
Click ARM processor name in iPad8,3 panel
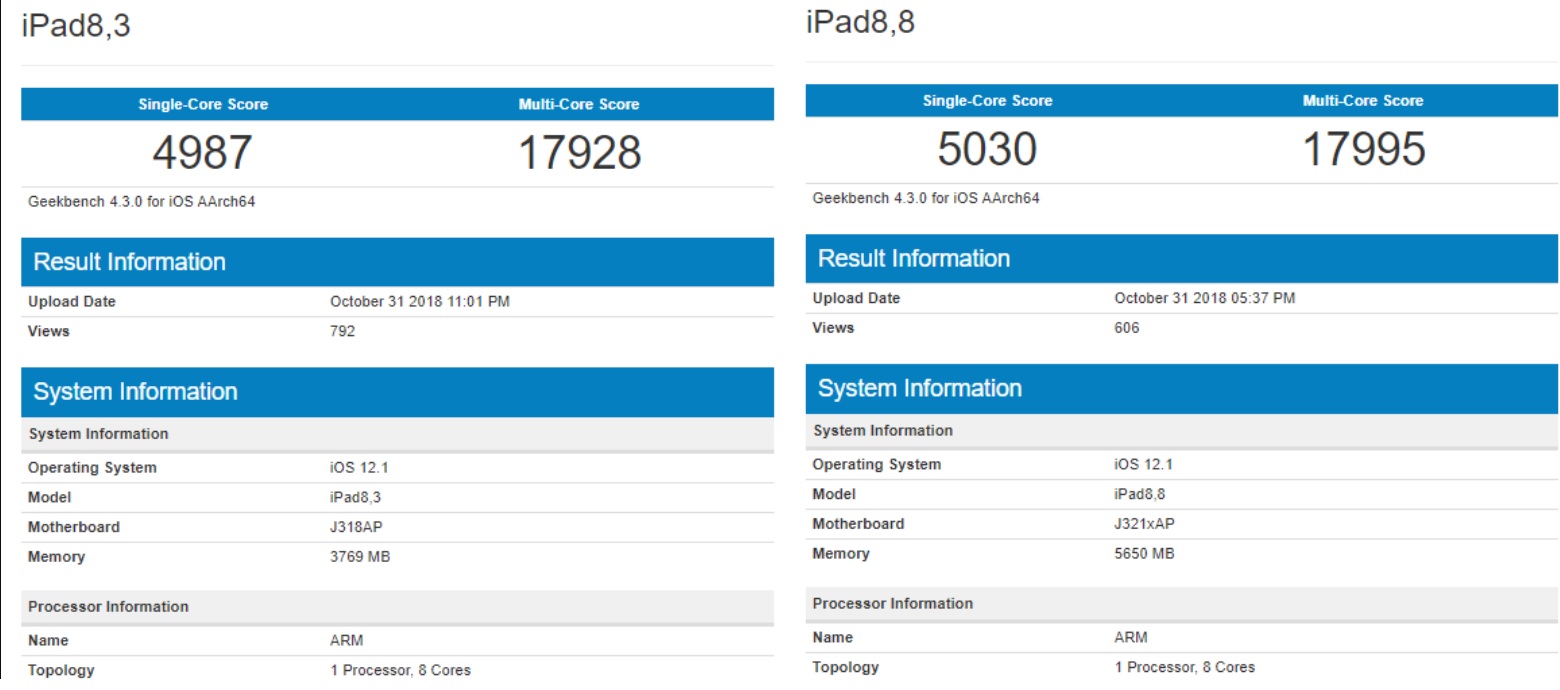point(346,641)
